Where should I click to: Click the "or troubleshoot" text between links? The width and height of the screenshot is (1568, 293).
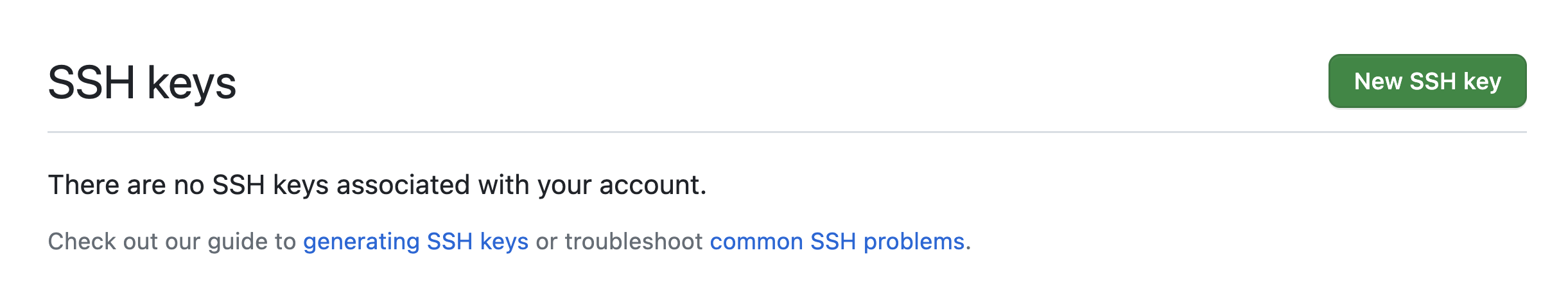pos(619,242)
